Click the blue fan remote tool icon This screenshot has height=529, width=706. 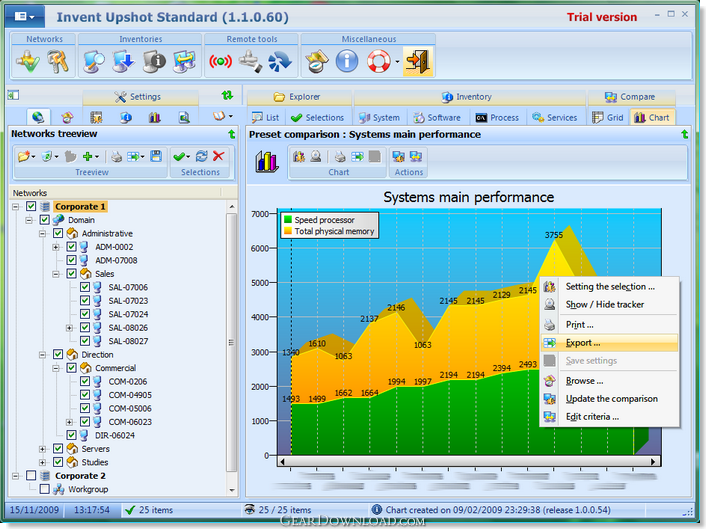[280, 61]
